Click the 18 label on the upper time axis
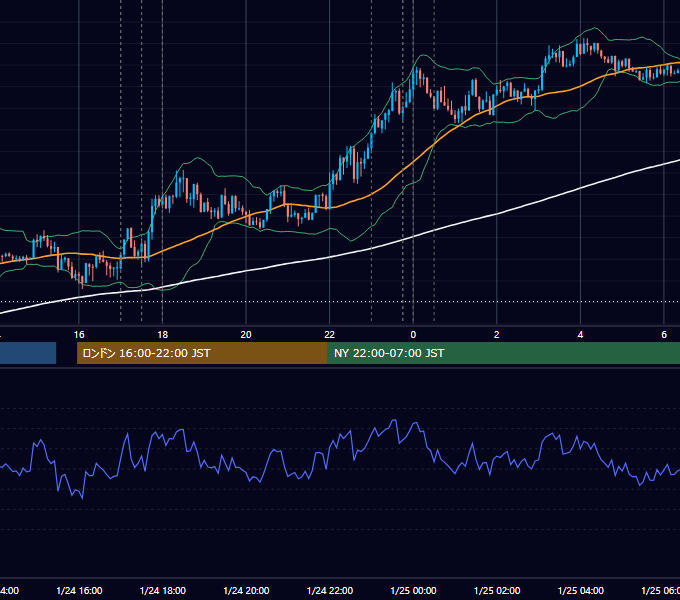680x600 pixels. (x=163, y=335)
